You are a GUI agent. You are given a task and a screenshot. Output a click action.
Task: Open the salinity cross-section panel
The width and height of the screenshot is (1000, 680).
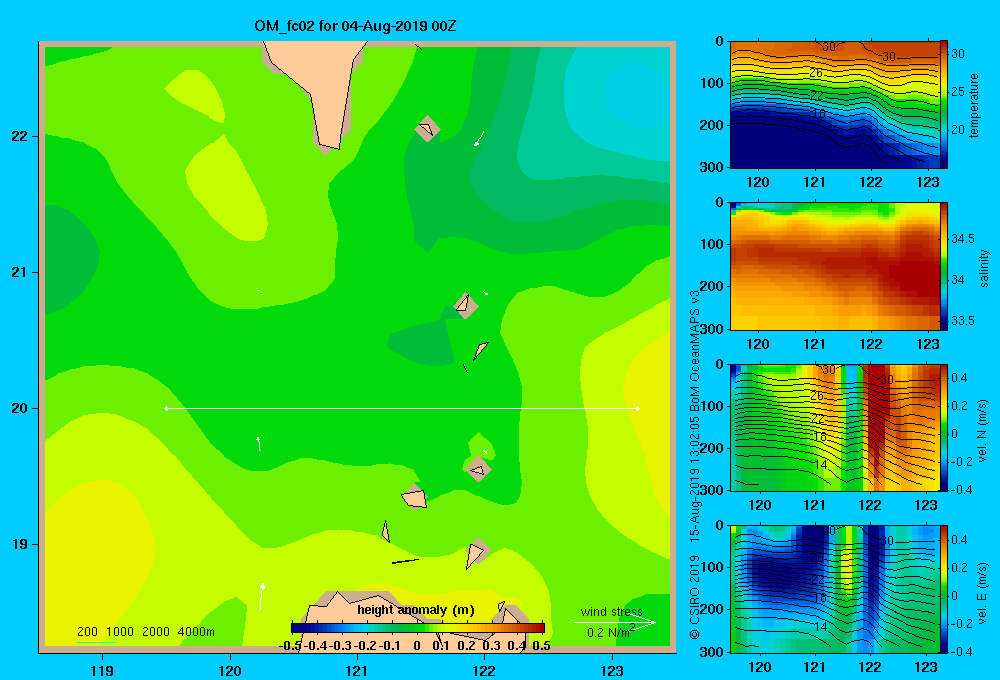click(835, 266)
